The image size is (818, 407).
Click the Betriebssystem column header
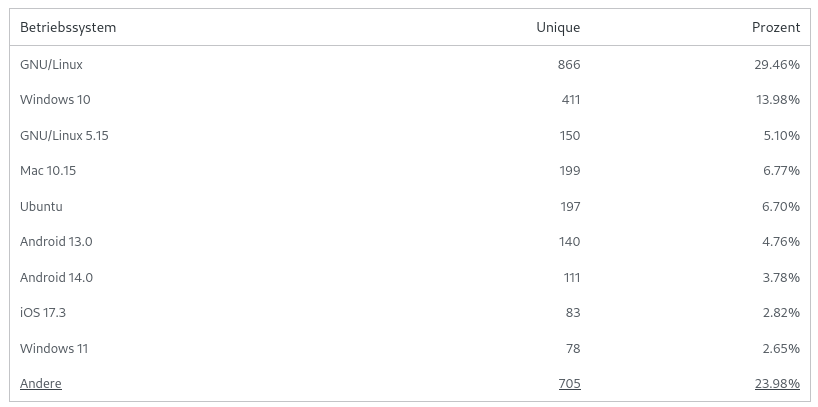click(x=68, y=27)
